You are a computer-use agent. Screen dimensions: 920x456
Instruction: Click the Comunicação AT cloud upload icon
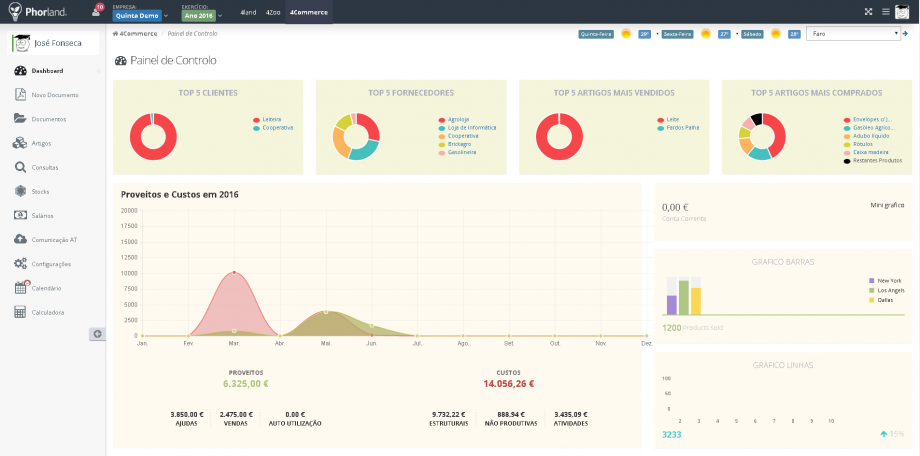point(21,239)
